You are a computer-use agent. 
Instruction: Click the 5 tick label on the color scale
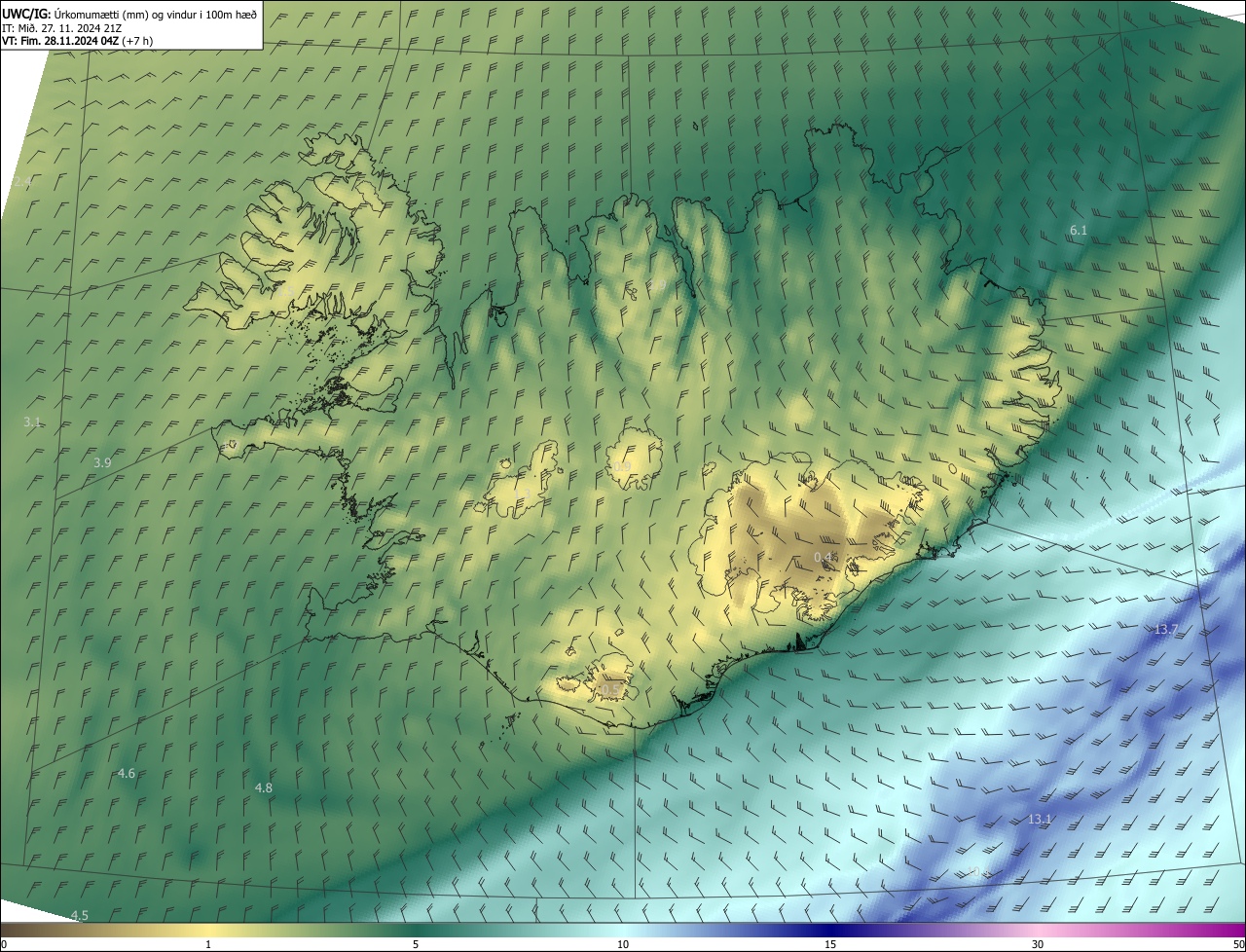click(416, 944)
